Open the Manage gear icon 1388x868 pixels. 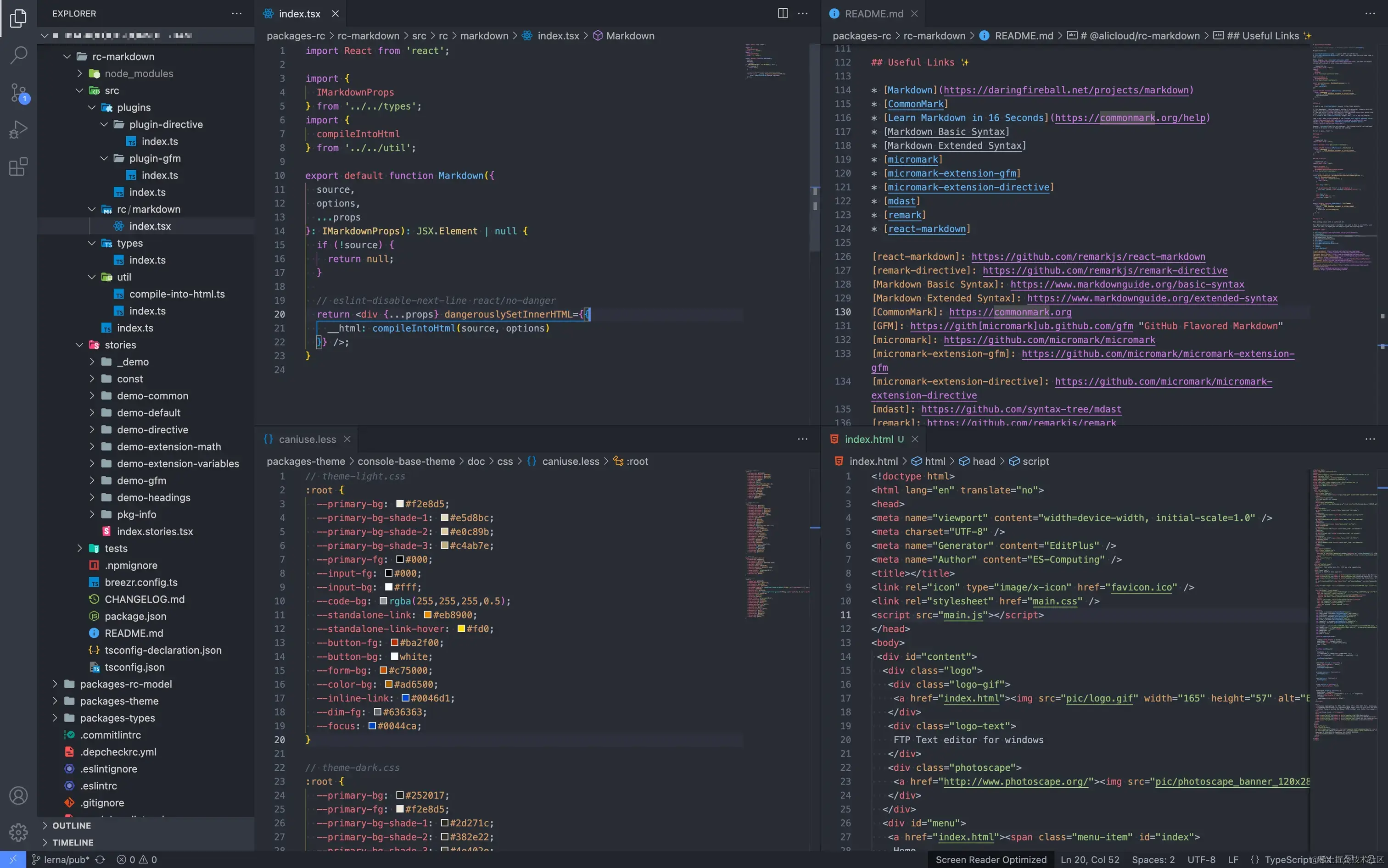coord(18,832)
